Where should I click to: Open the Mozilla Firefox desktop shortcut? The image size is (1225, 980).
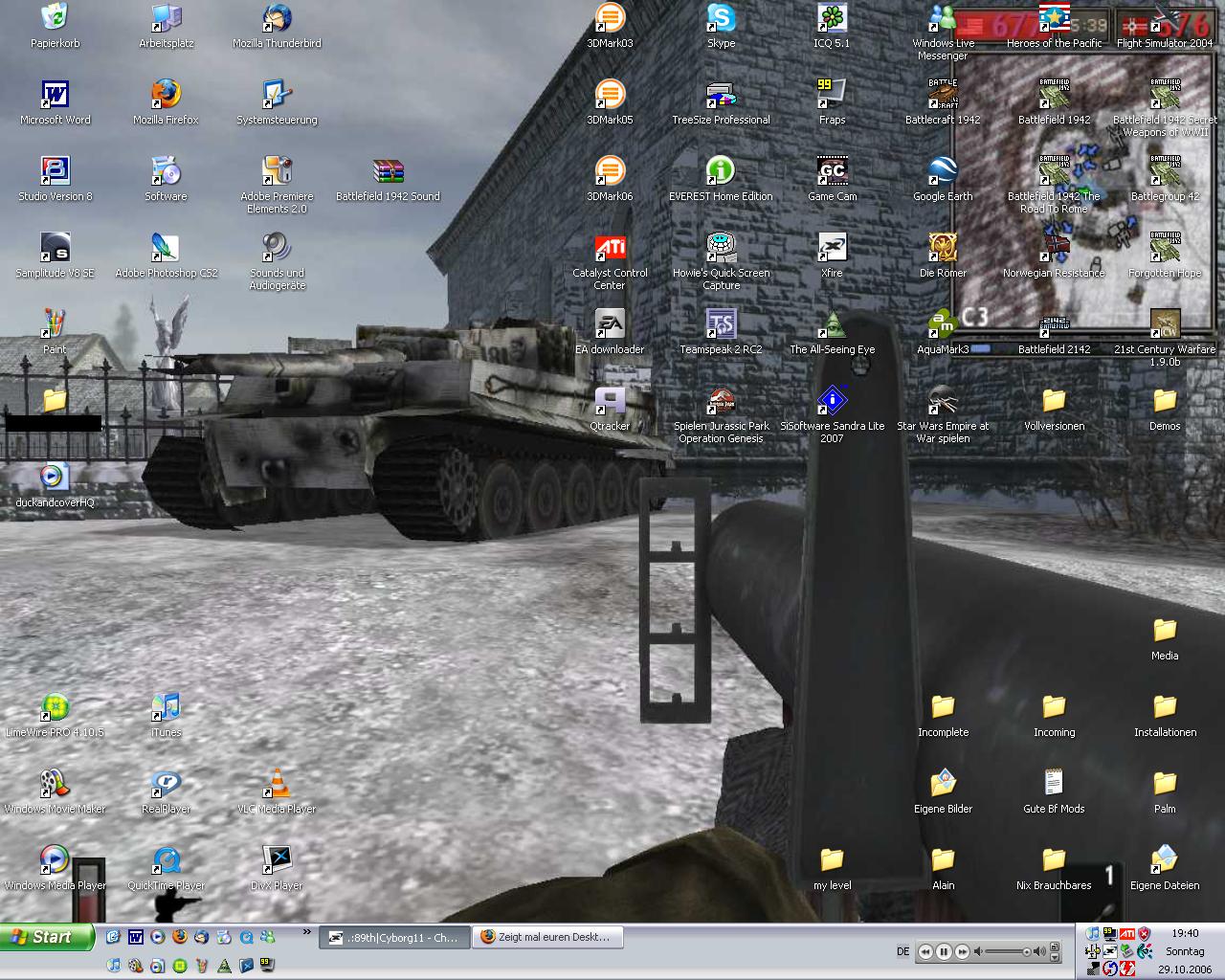click(166, 96)
